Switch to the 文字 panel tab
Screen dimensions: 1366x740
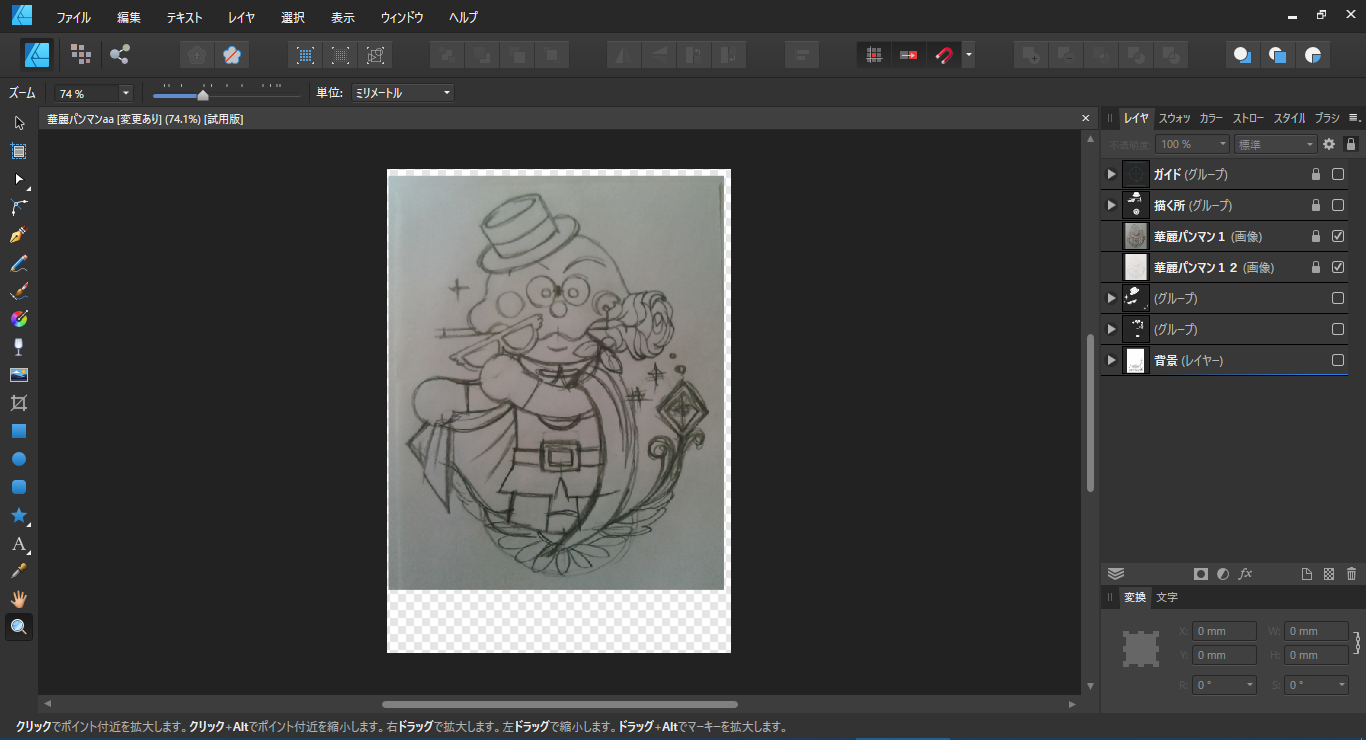pos(1167,597)
